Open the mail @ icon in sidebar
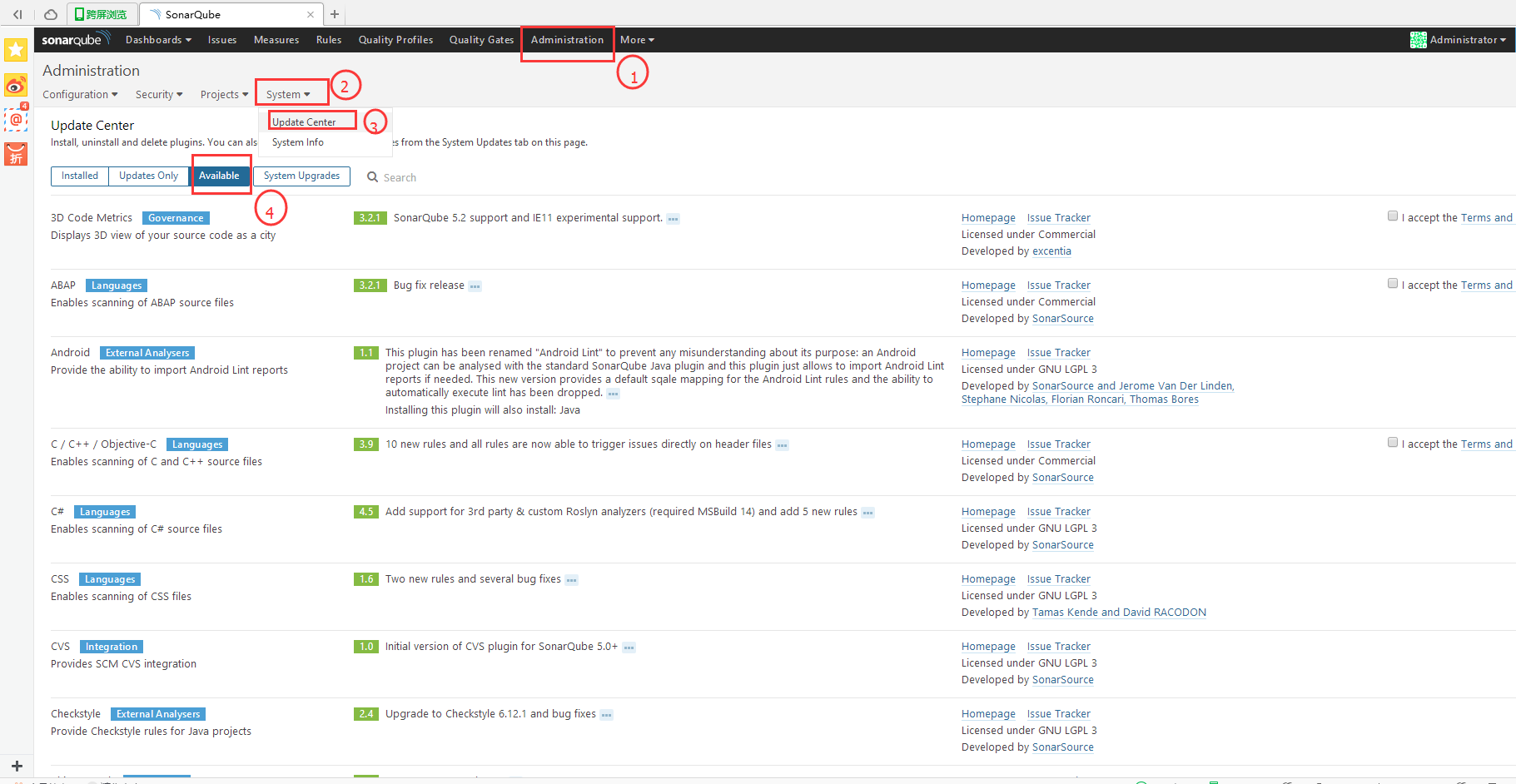 [x=16, y=119]
